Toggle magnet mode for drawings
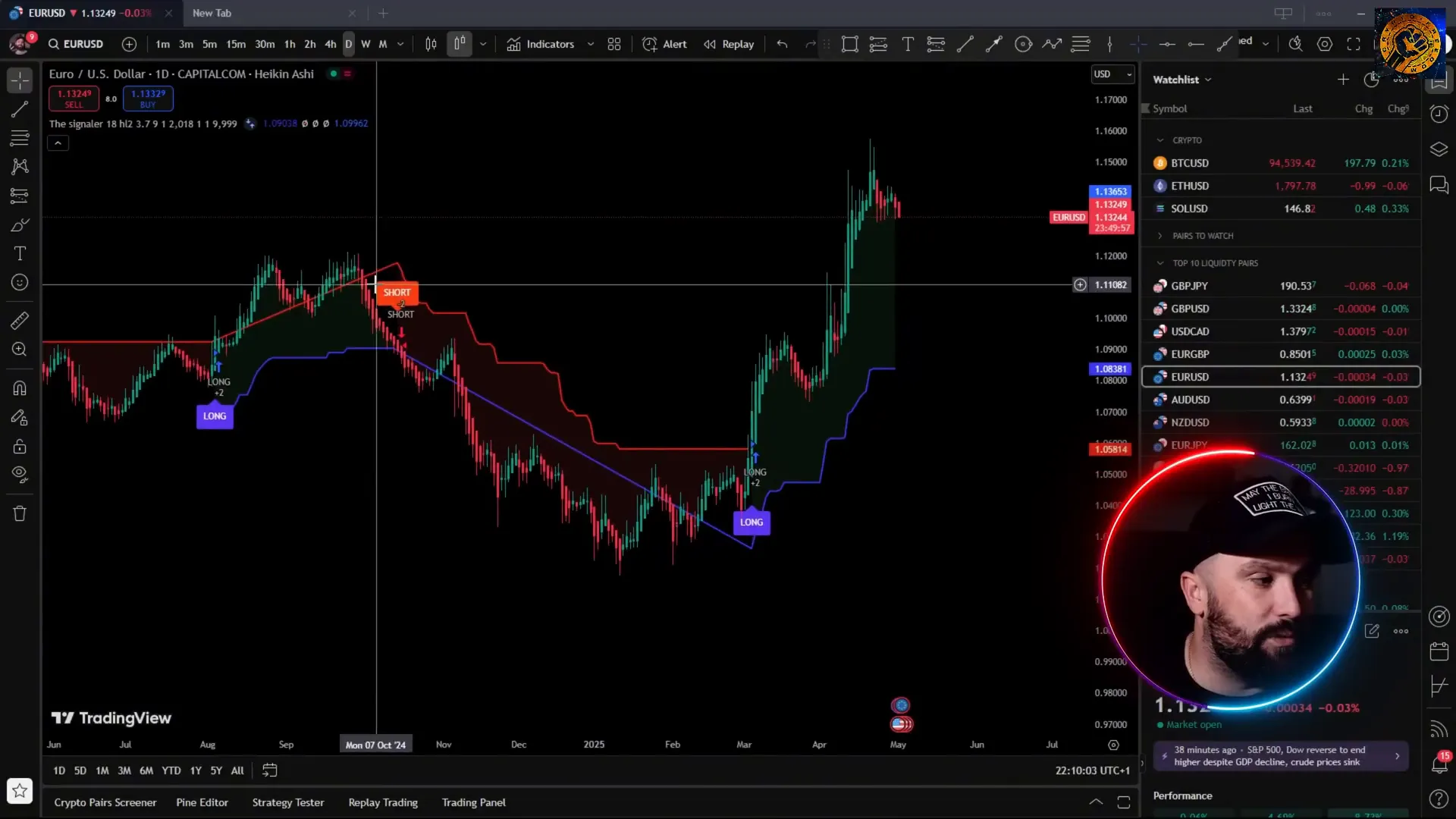Image resolution: width=1456 pixels, height=819 pixels. pyautogui.click(x=20, y=388)
